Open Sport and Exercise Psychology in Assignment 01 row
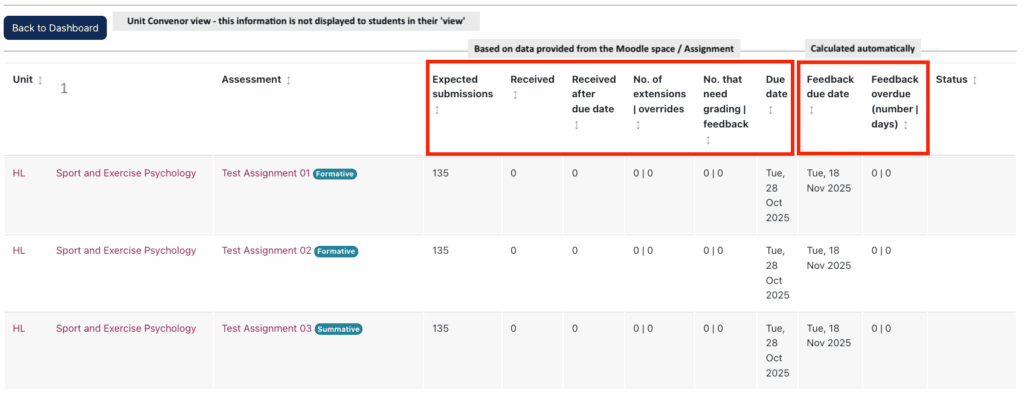The width and height of the screenshot is (1024, 397). click(x=126, y=174)
